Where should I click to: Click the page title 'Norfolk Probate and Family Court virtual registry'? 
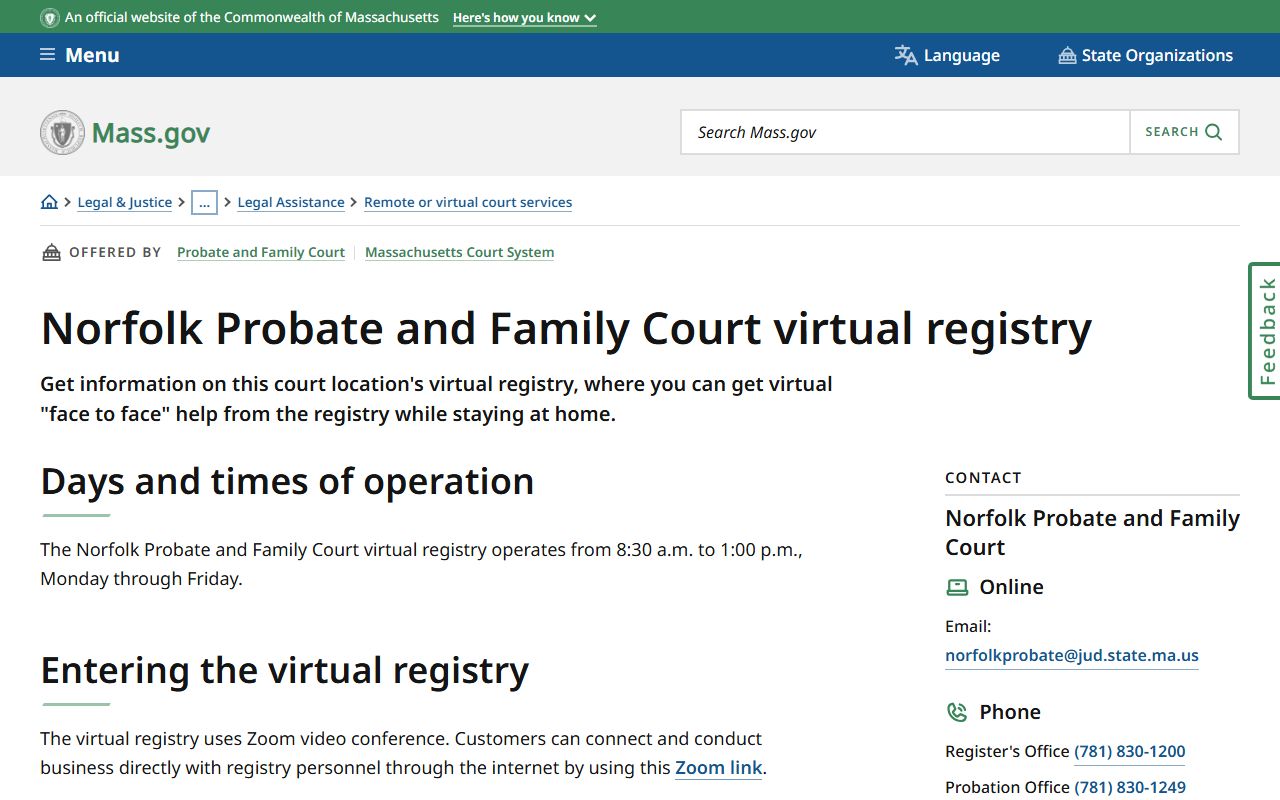[x=566, y=328]
